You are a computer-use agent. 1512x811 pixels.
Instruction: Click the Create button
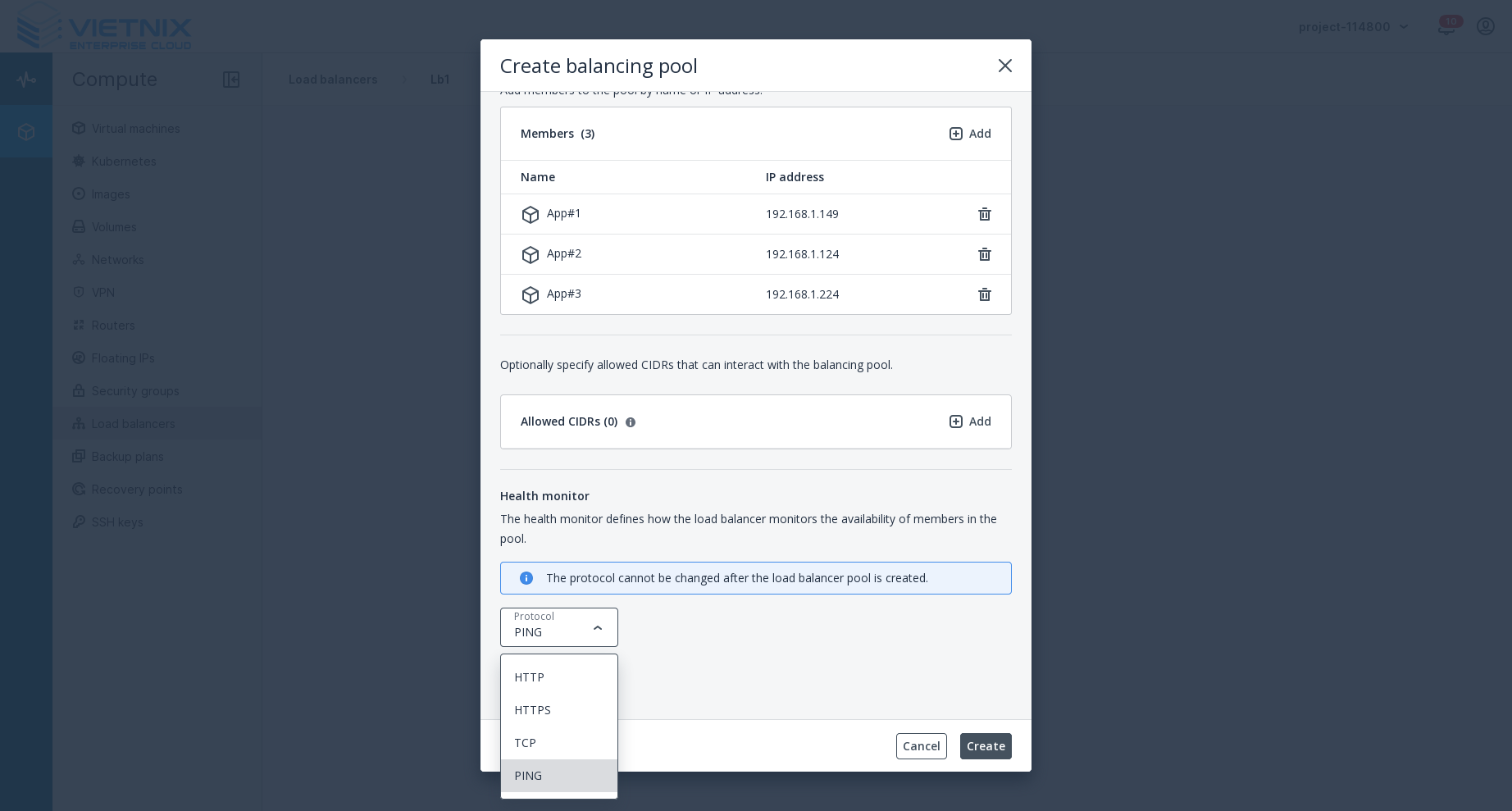(x=986, y=746)
